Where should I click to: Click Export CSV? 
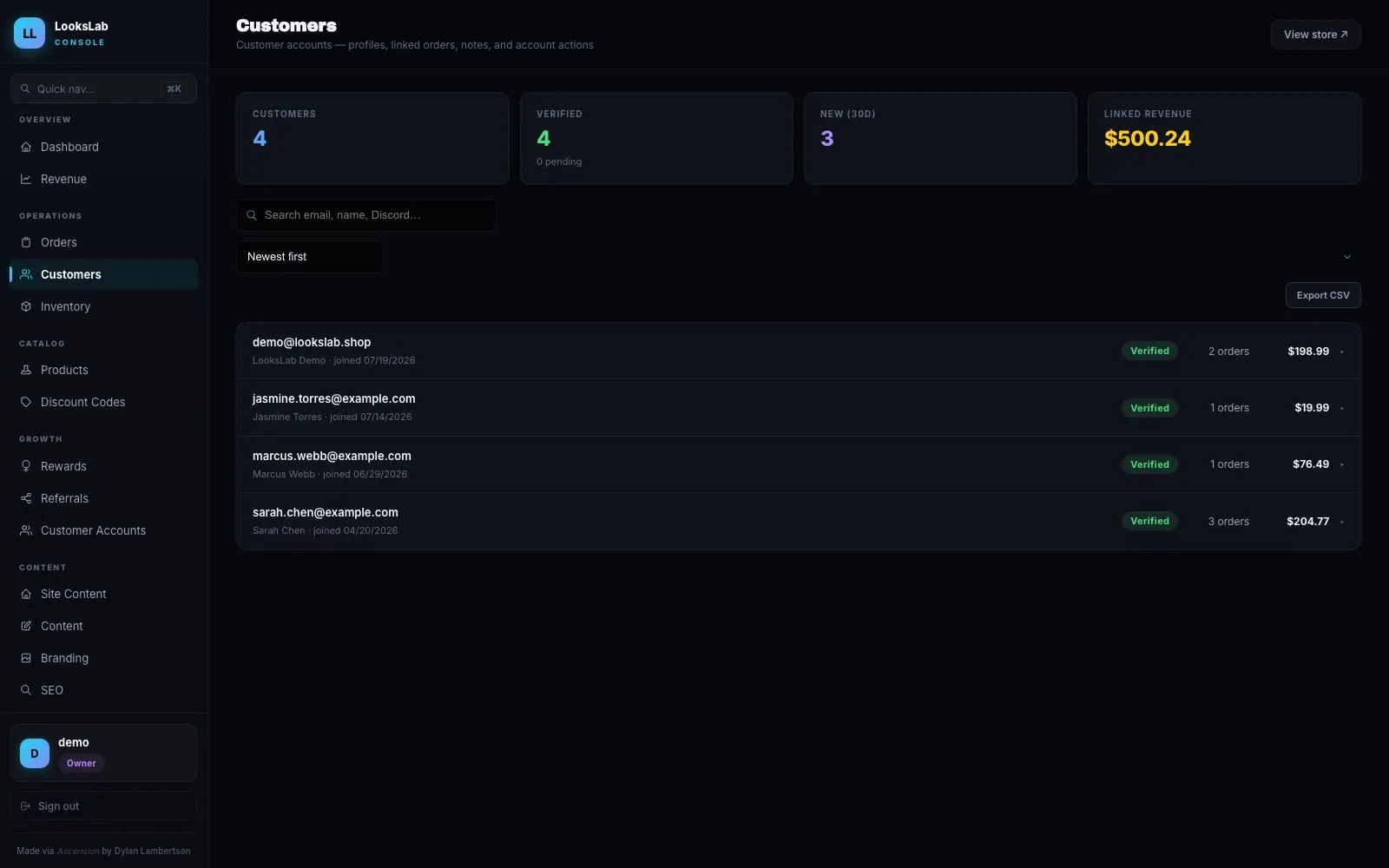pos(1323,295)
